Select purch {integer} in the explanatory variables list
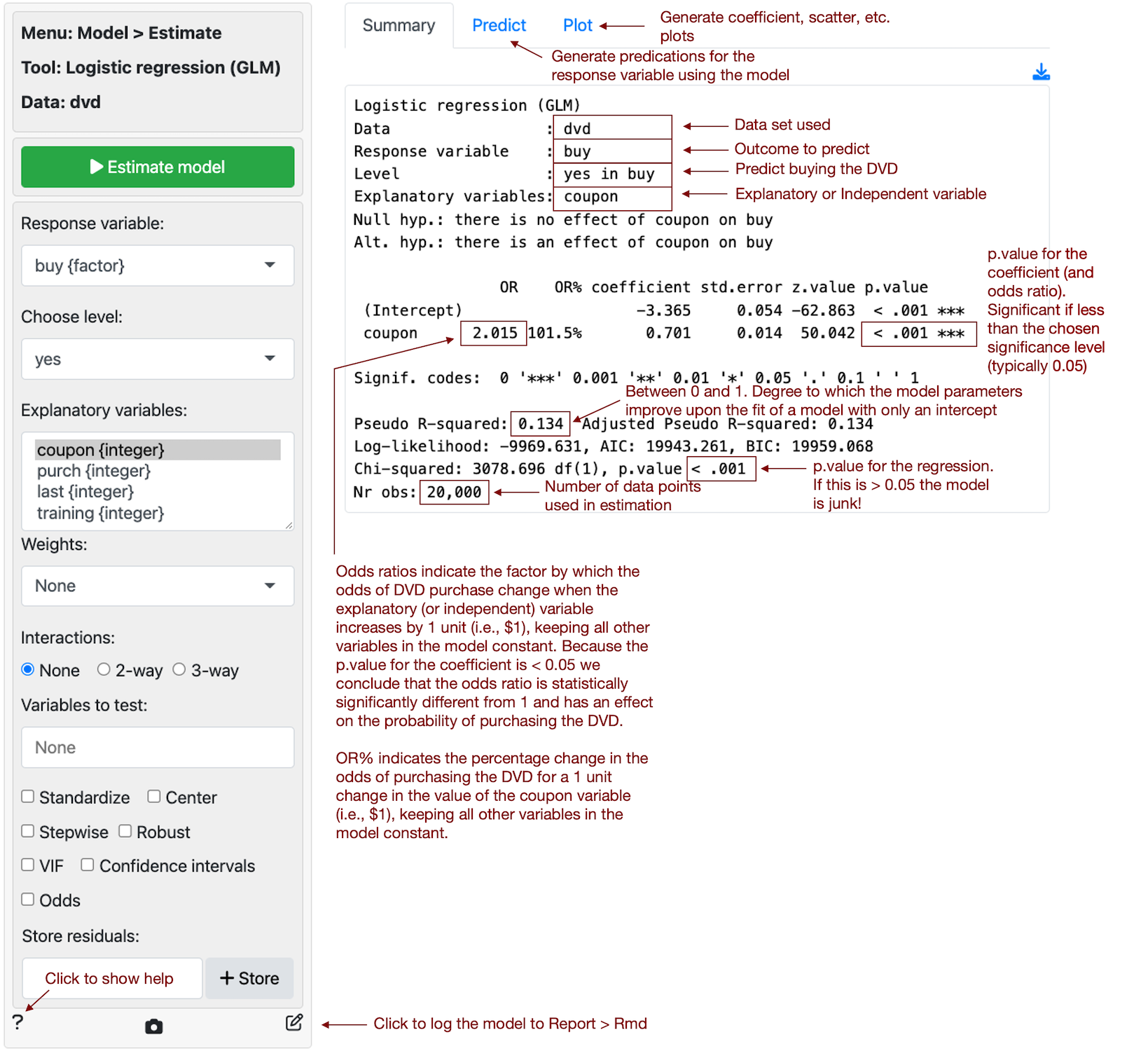 tap(94, 471)
